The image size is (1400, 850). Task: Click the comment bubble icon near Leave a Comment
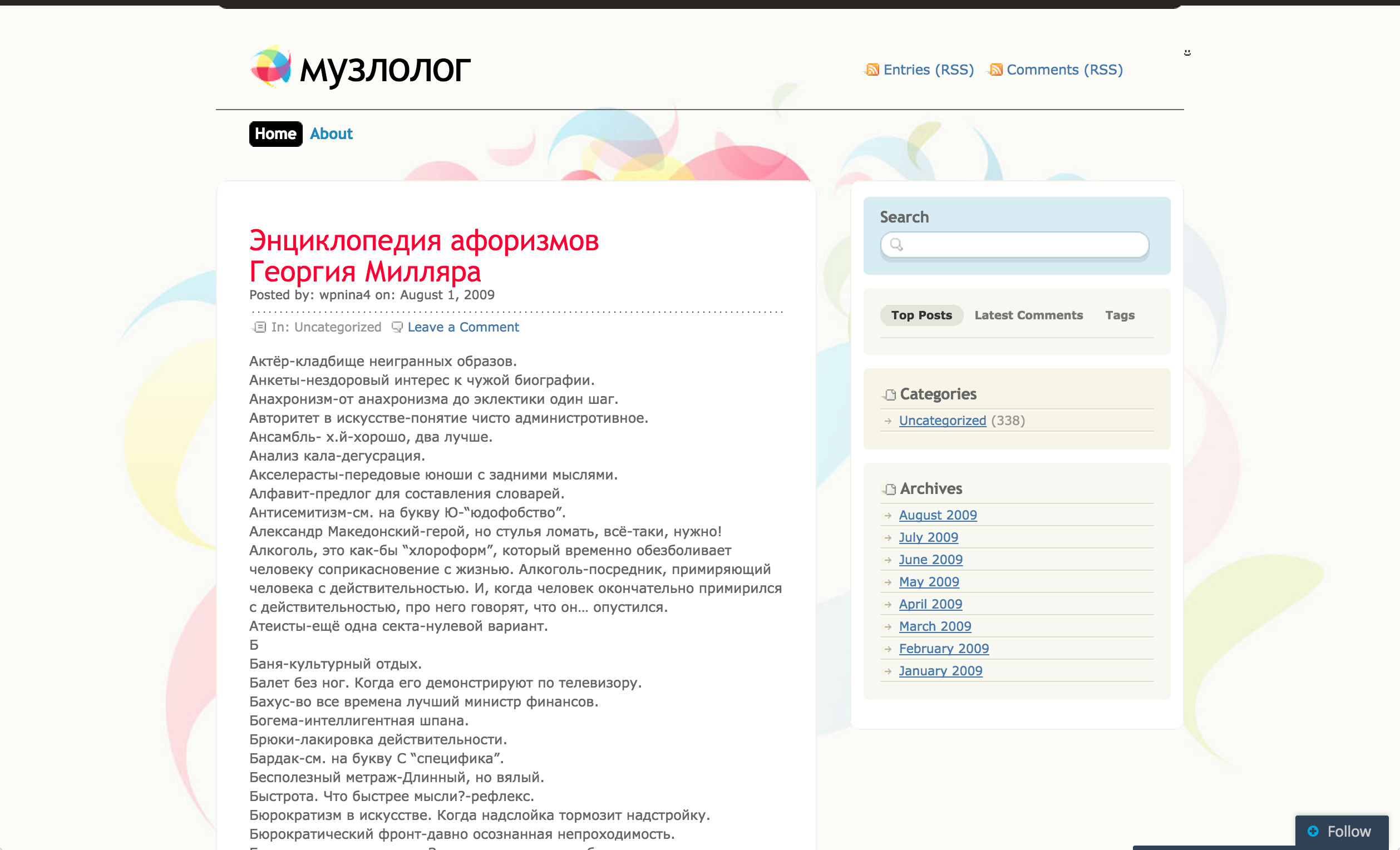(397, 327)
